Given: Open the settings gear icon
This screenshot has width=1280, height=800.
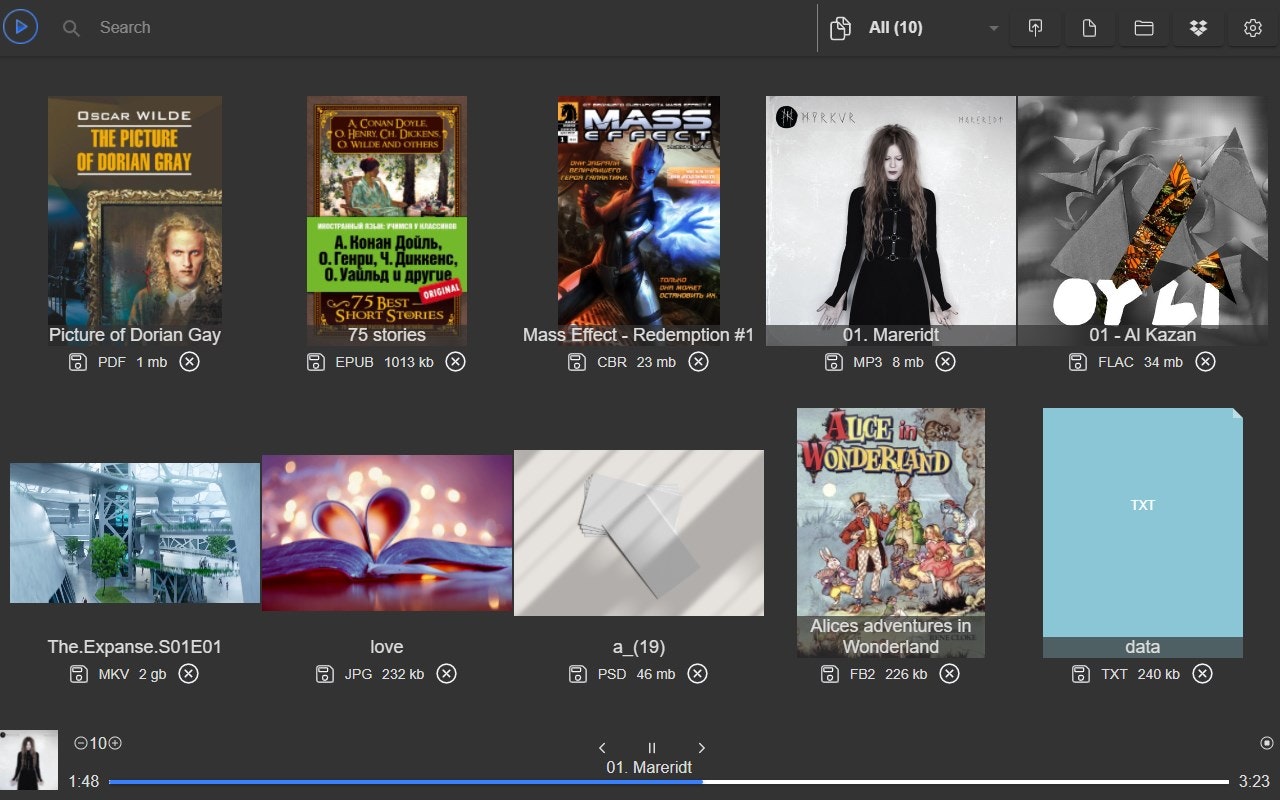Looking at the screenshot, I should tap(1252, 28).
